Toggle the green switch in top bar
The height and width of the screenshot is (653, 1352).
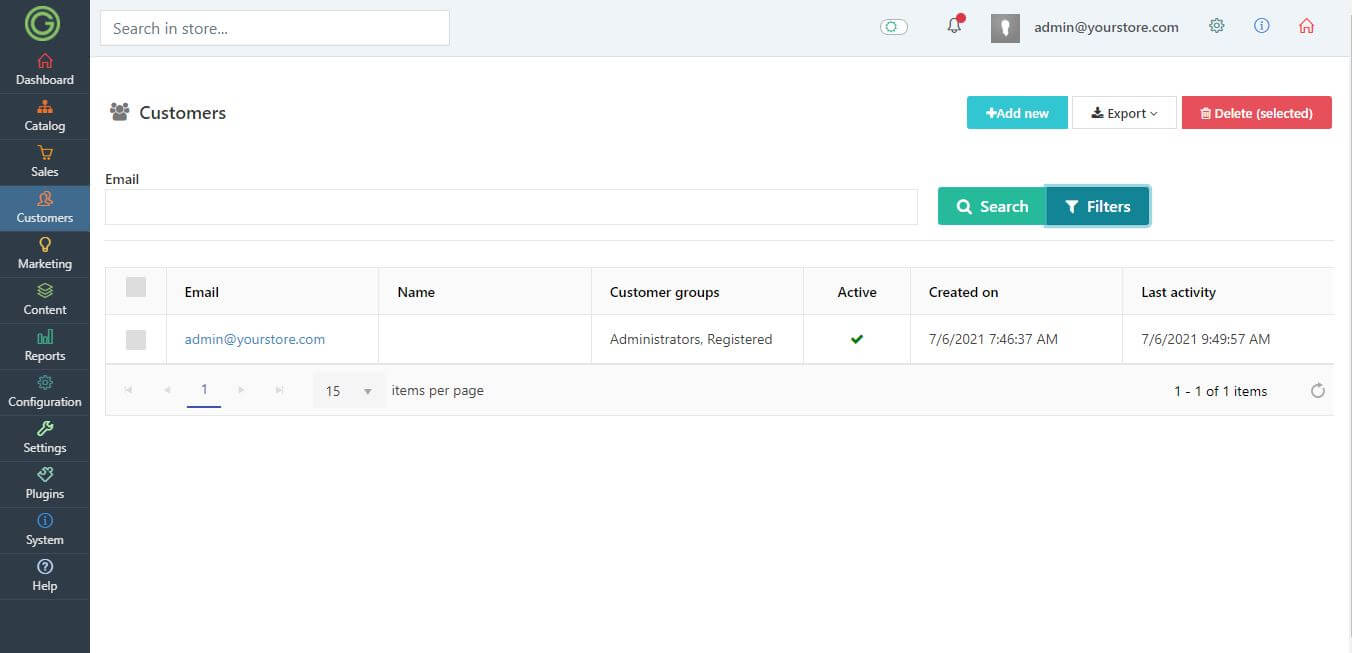click(x=894, y=27)
